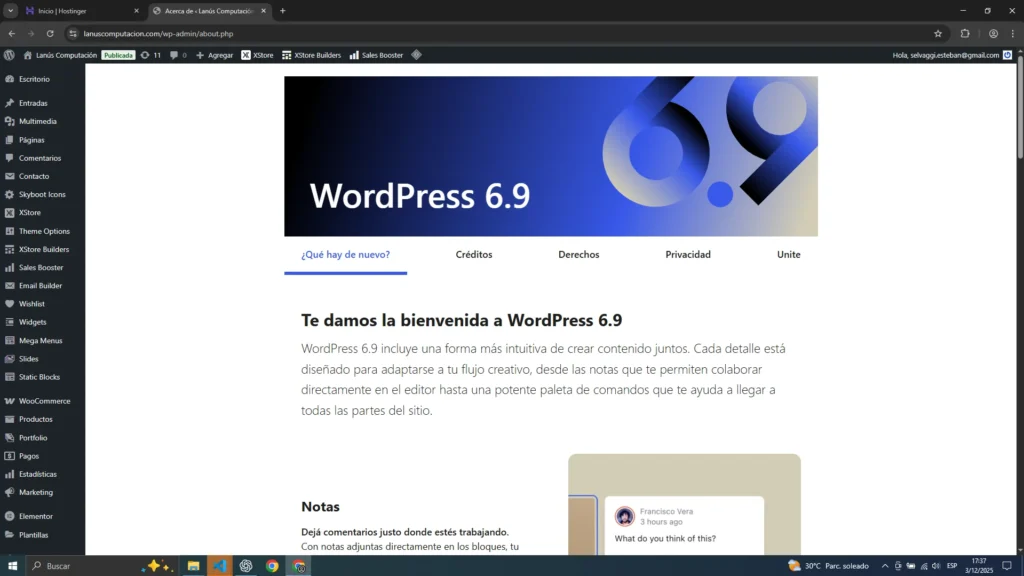
Task: Bookmark this page with the star icon
Action: pos(938,33)
